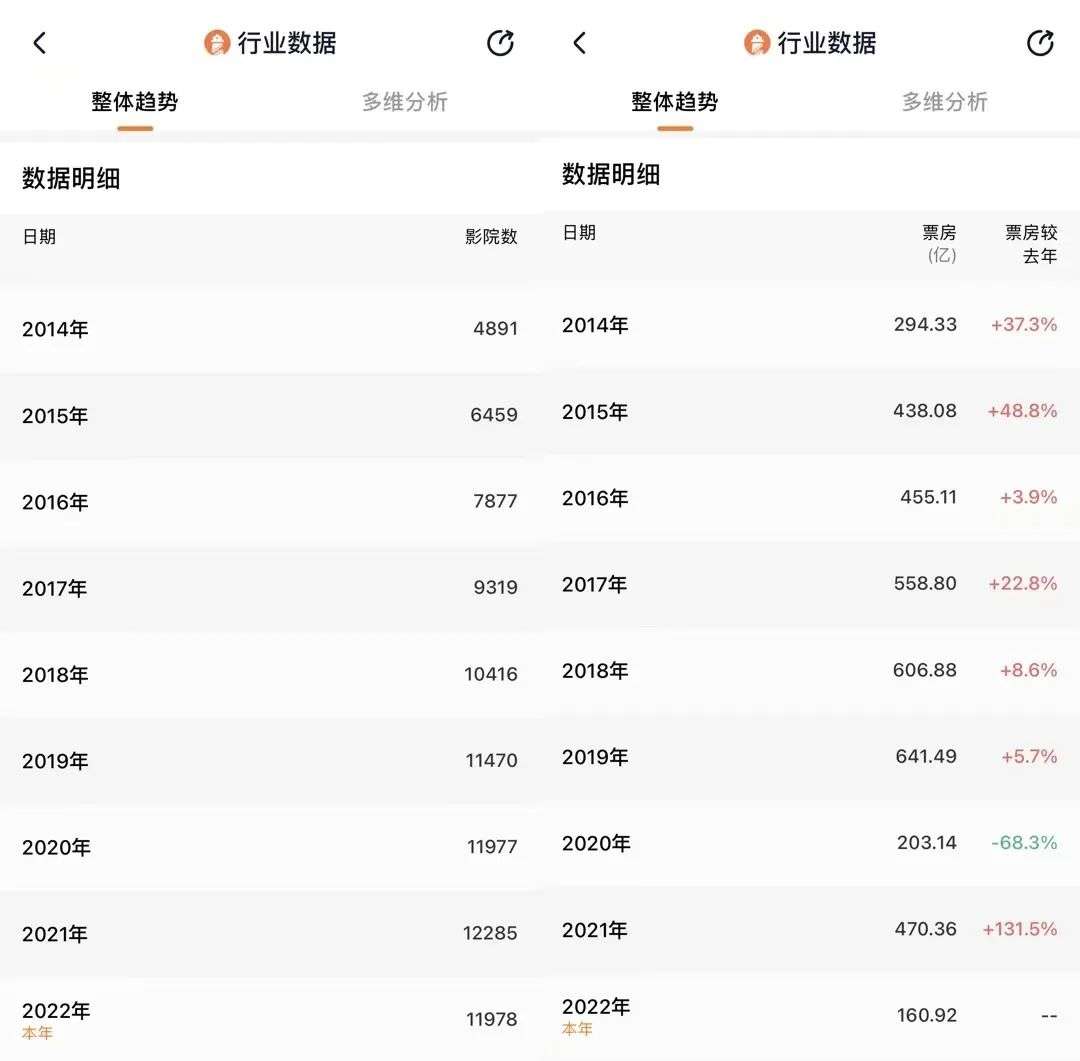Open the 2022年 本年 row showing 11978
Screen dimensions: 1080x1061
coord(270,1019)
